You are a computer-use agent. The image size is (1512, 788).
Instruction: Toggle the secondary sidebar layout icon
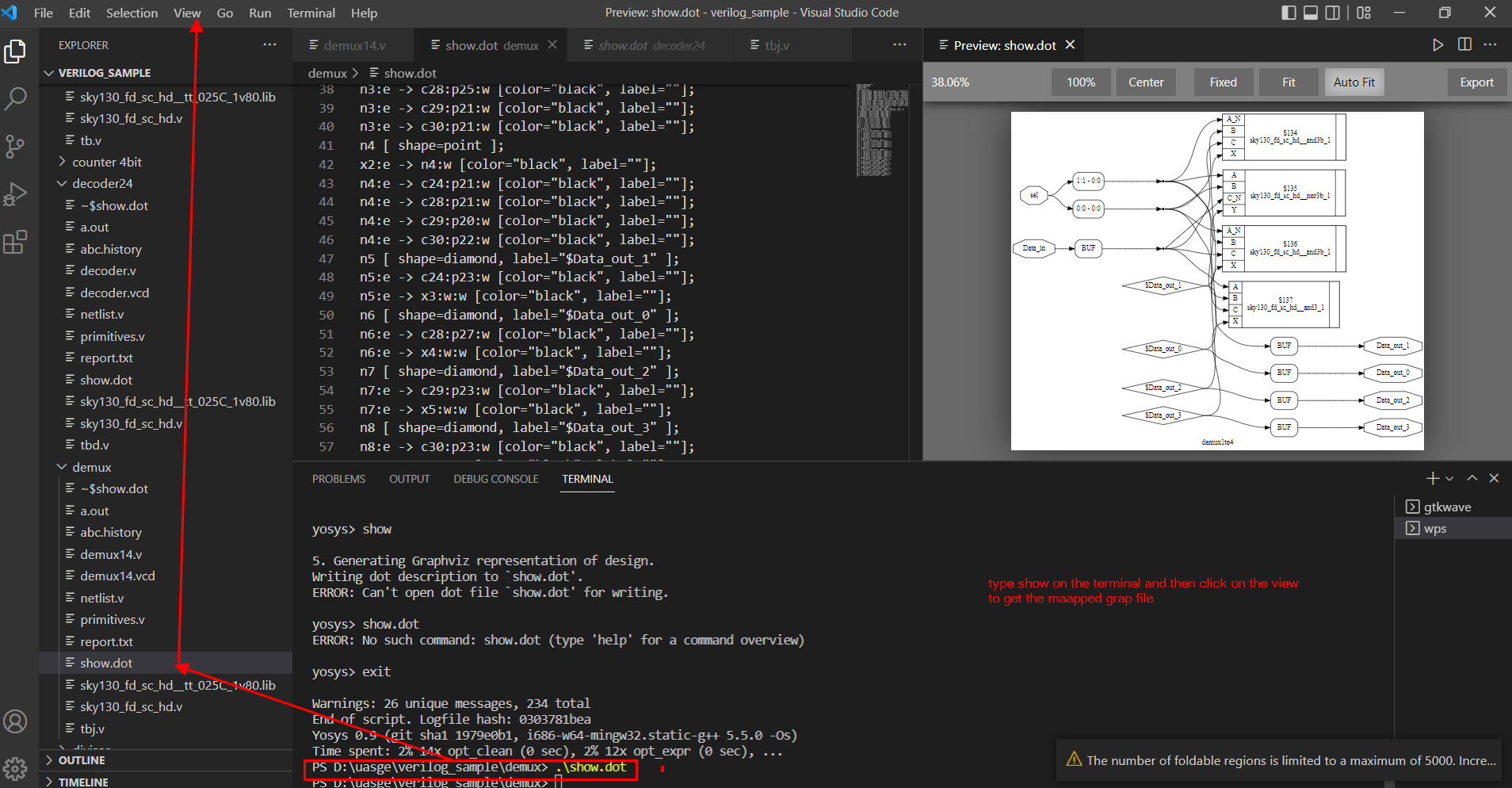(1333, 13)
